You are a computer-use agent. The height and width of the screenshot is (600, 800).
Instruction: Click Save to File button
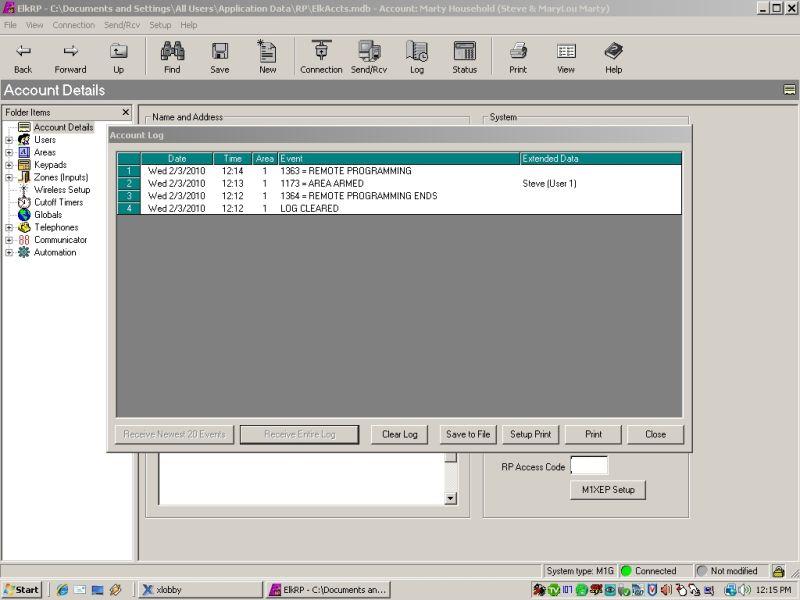(468, 435)
